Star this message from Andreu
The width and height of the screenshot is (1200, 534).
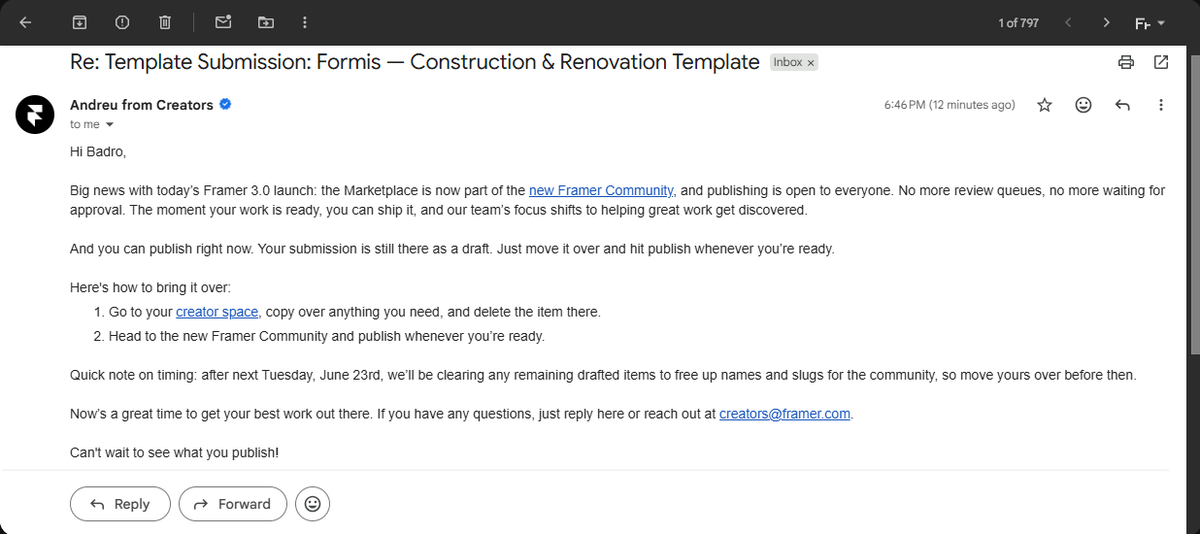1045,105
